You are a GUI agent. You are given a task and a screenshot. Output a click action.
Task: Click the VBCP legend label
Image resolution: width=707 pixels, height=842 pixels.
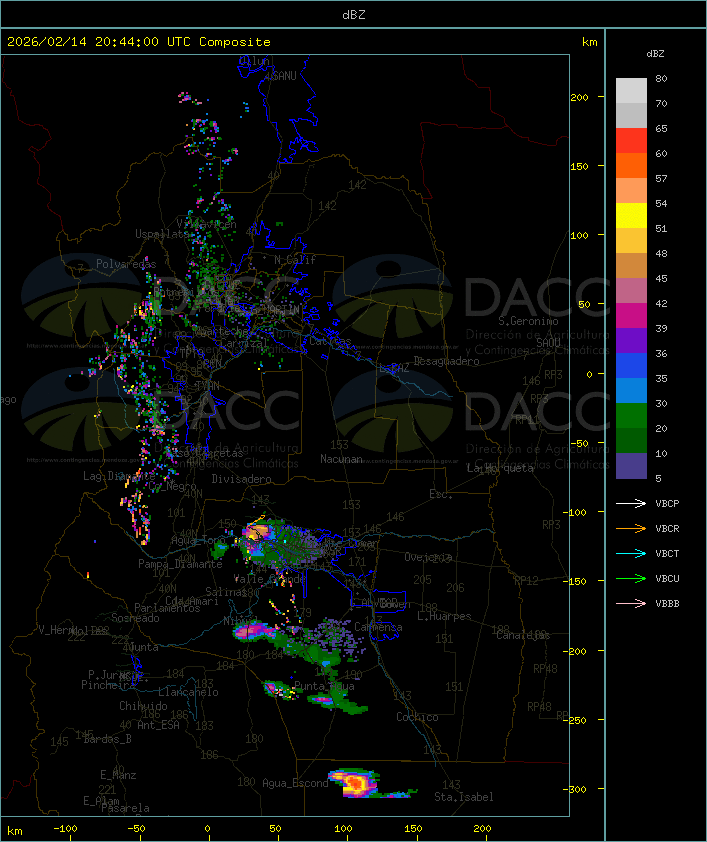(667, 504)
